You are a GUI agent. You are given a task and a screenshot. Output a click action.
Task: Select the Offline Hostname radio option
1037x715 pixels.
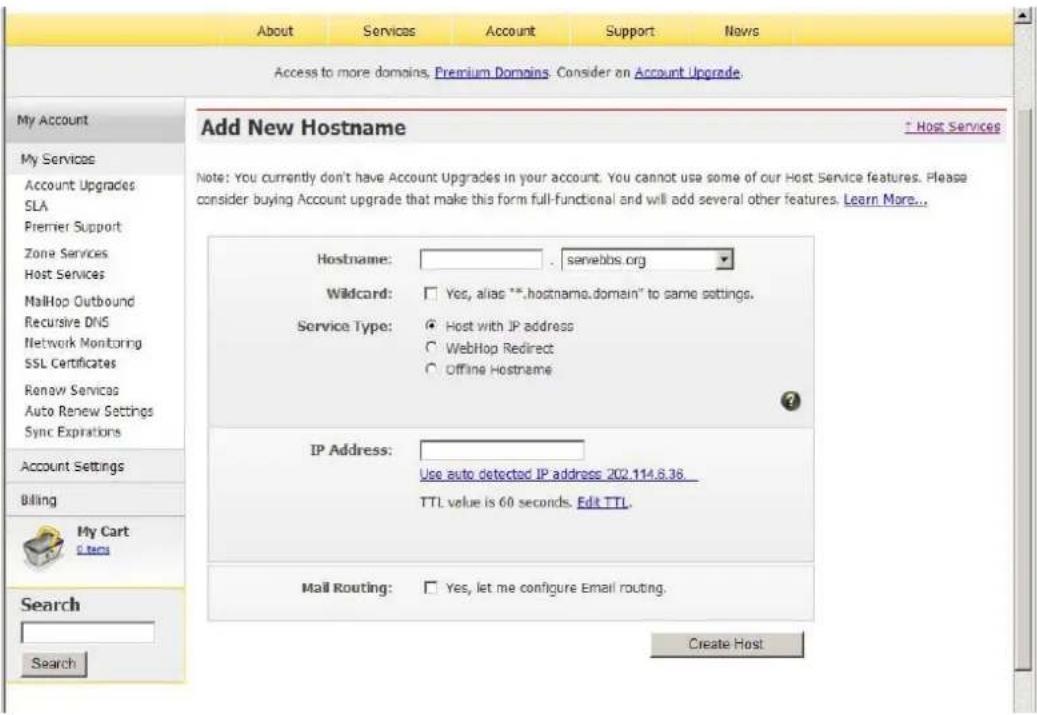431,369
